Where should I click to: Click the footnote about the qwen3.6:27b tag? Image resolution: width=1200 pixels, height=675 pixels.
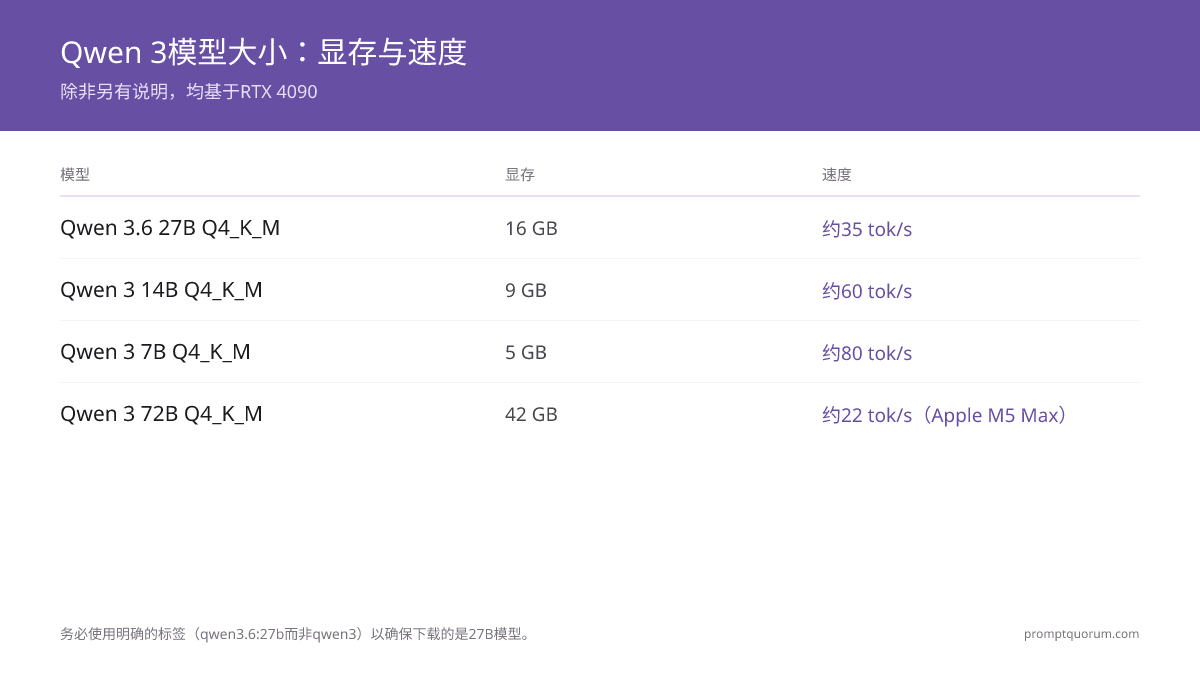298,634
